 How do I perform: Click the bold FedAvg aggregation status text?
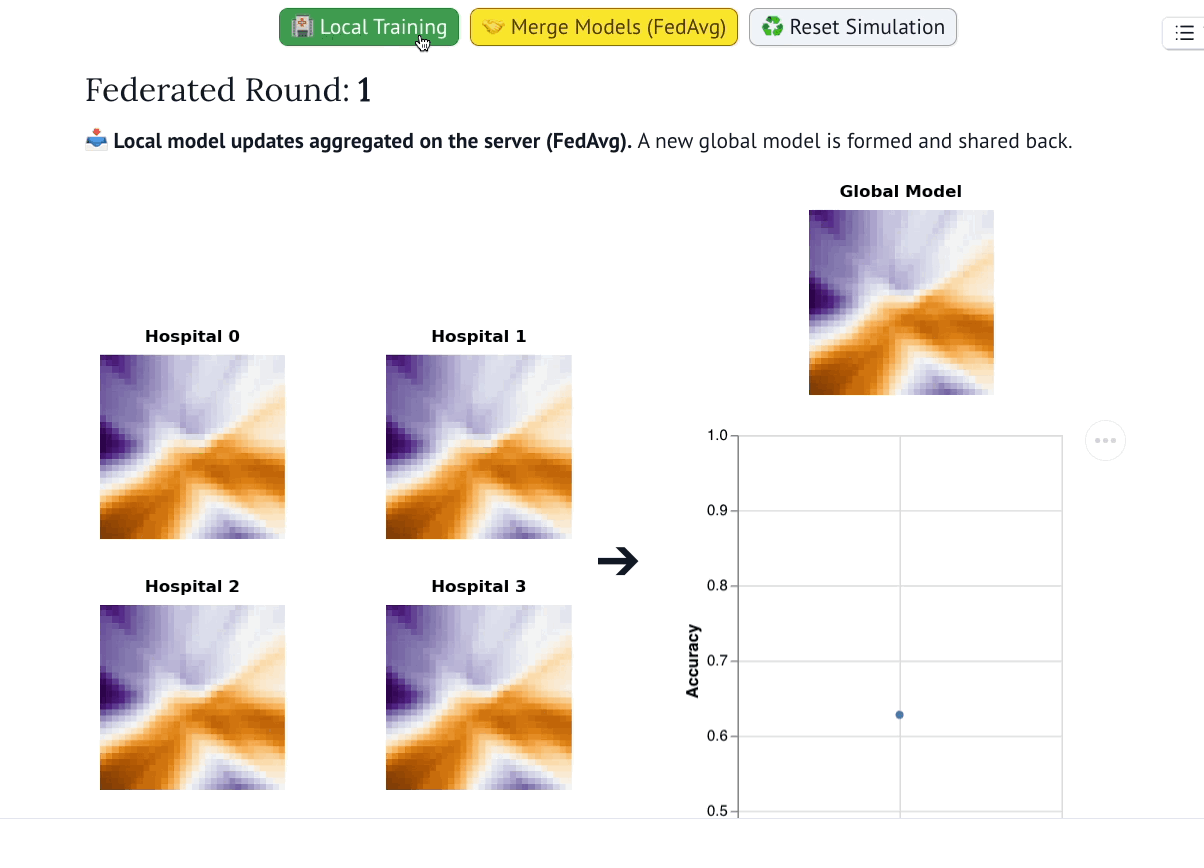pos(372,141)
